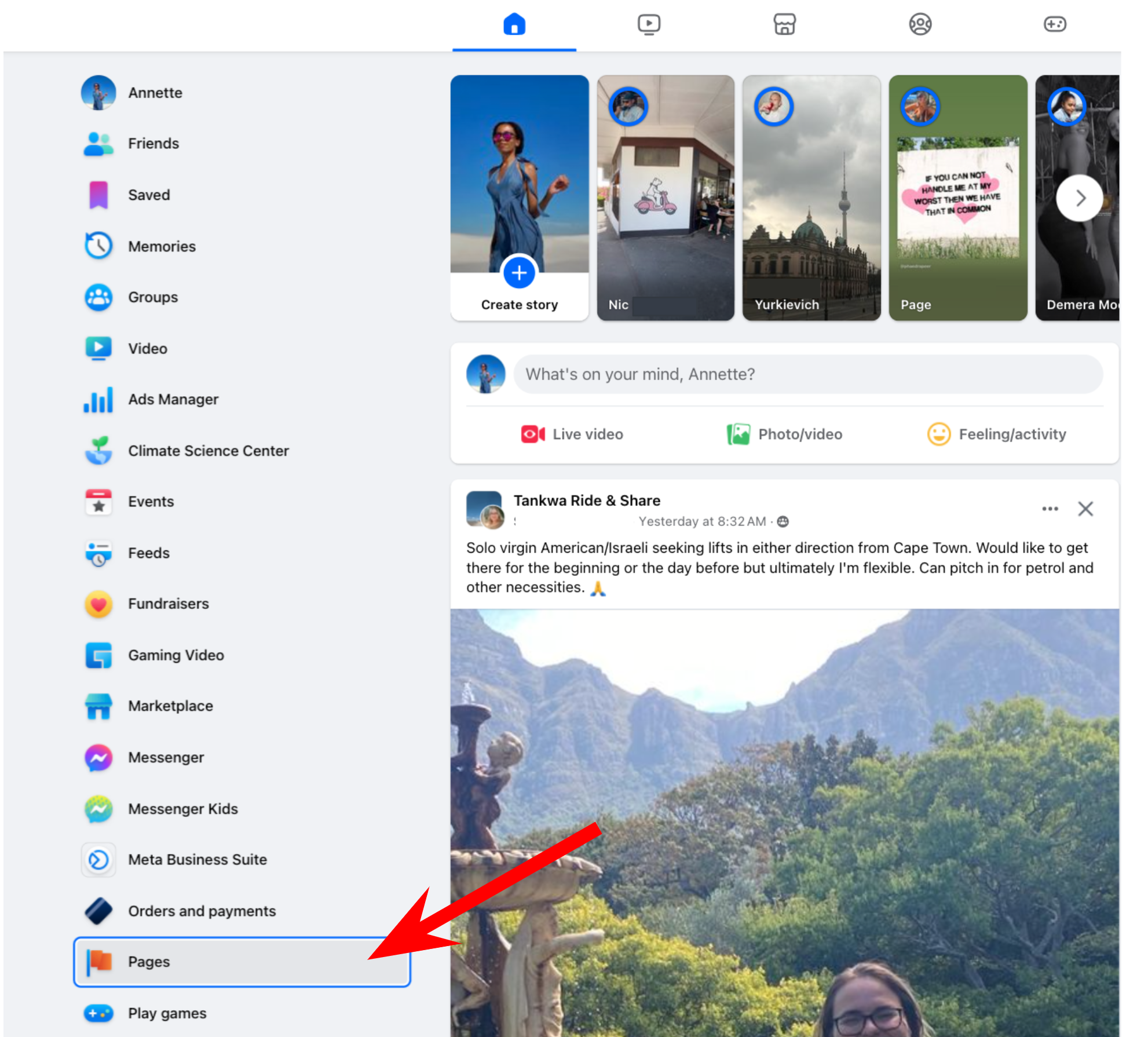Open Orders and payments
Screen dimensions: 1148x1037
coord(201,911)
